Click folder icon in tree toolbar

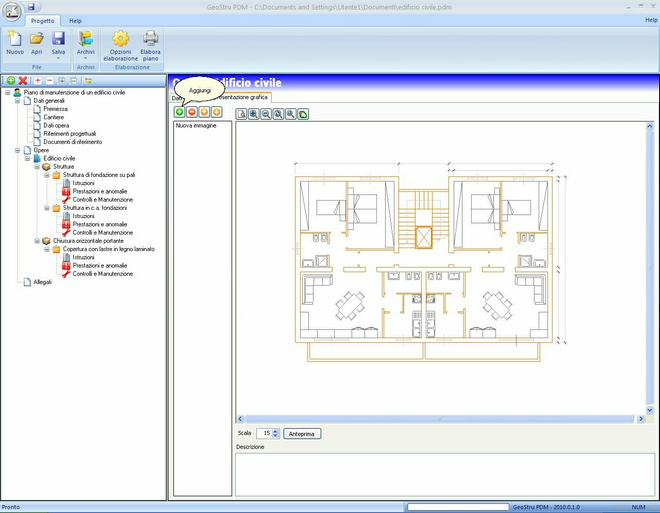point(88,80)
